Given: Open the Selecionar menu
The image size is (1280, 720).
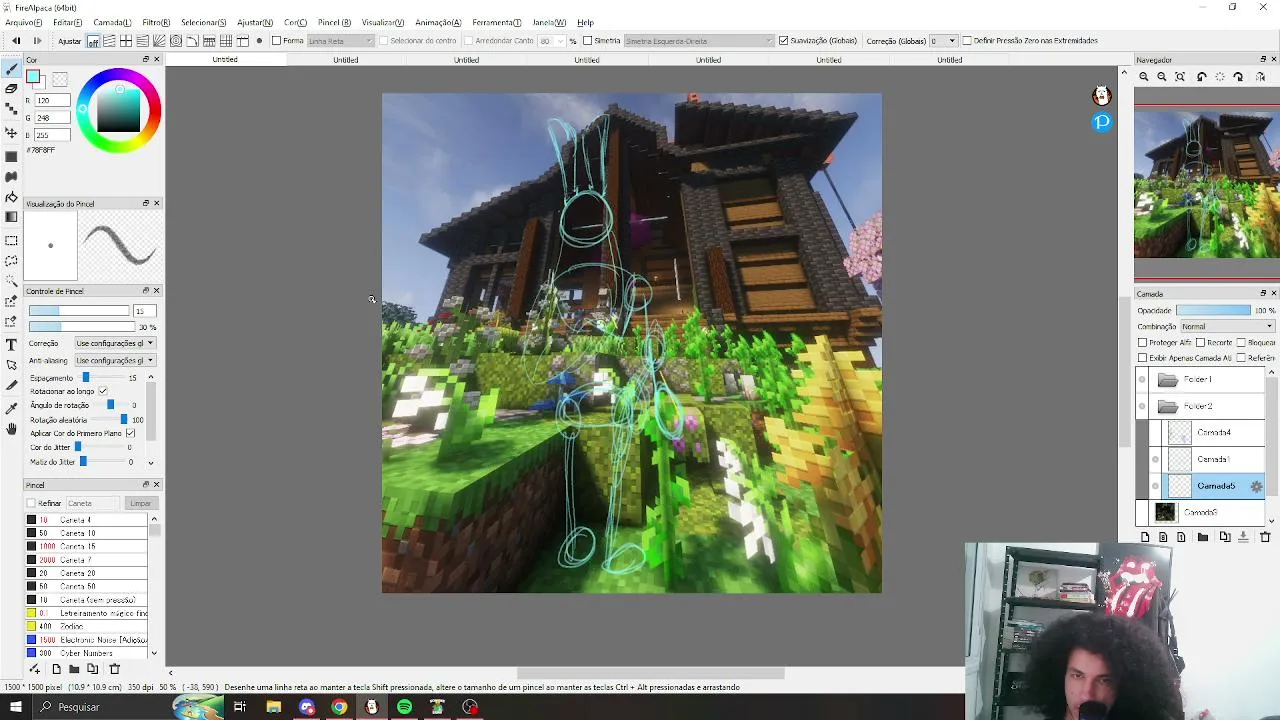Looking at the screenshot, I should point(204,22).
